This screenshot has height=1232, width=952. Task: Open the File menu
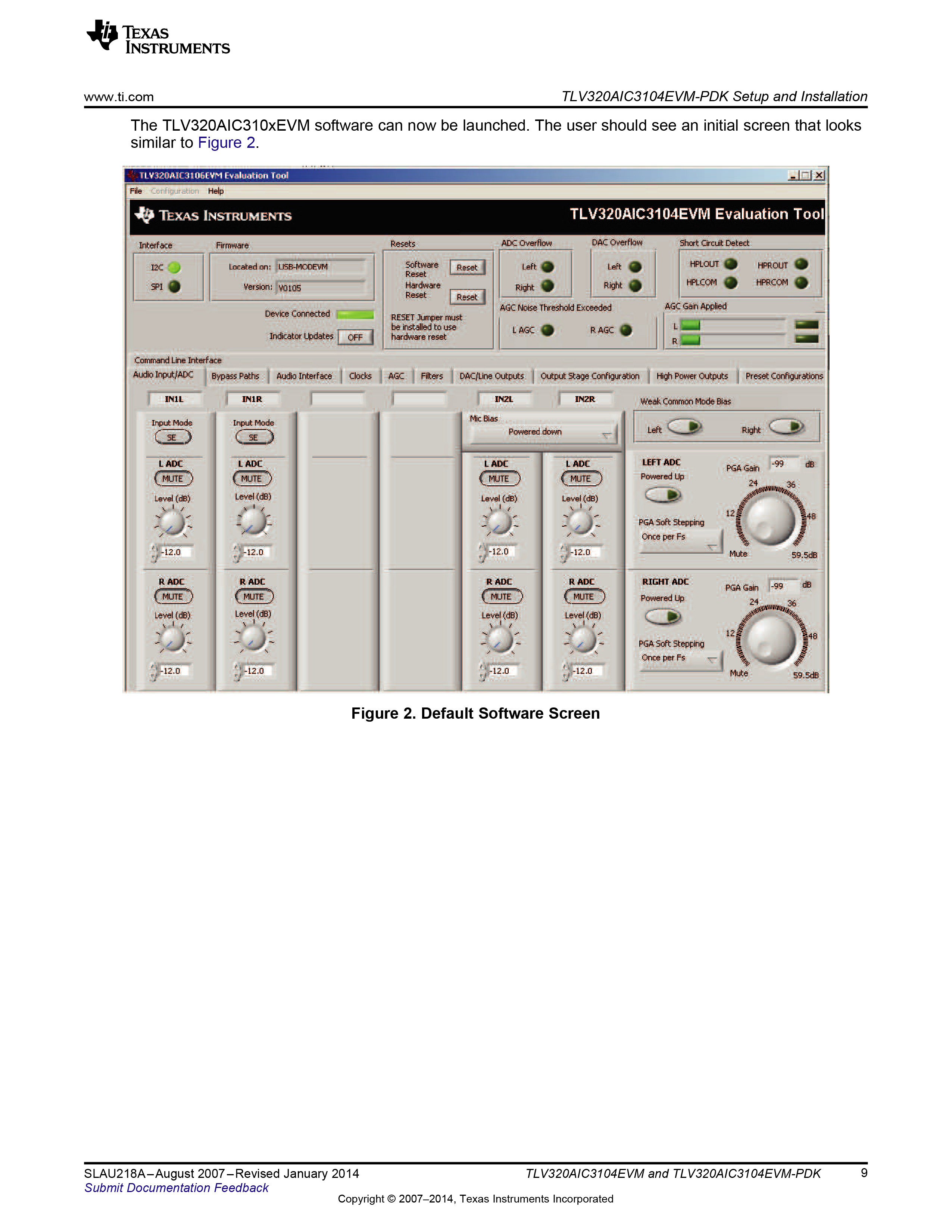136,191
